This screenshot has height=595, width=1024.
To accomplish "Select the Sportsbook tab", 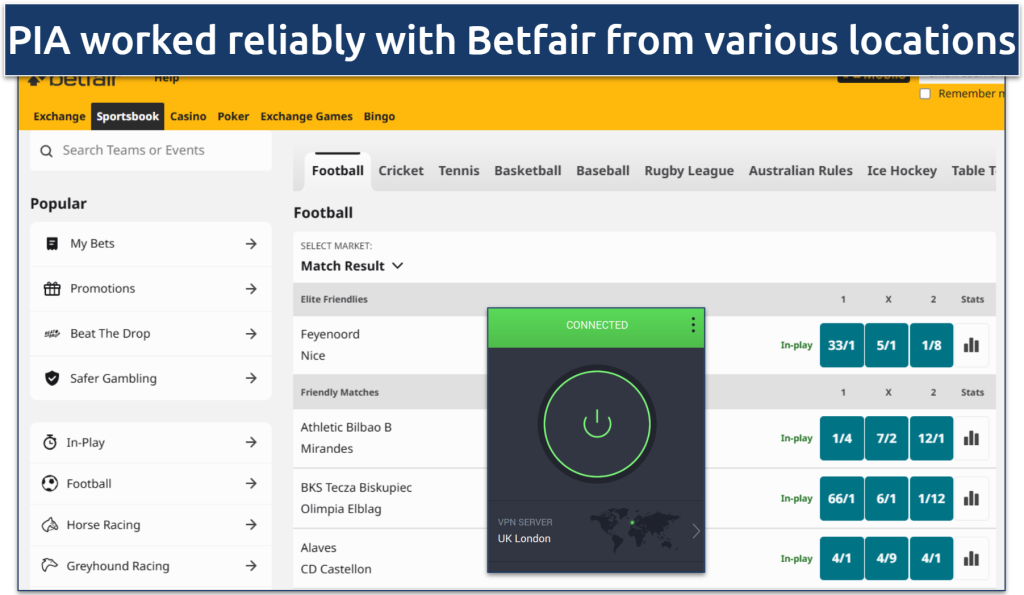I will tap(128, 116).
